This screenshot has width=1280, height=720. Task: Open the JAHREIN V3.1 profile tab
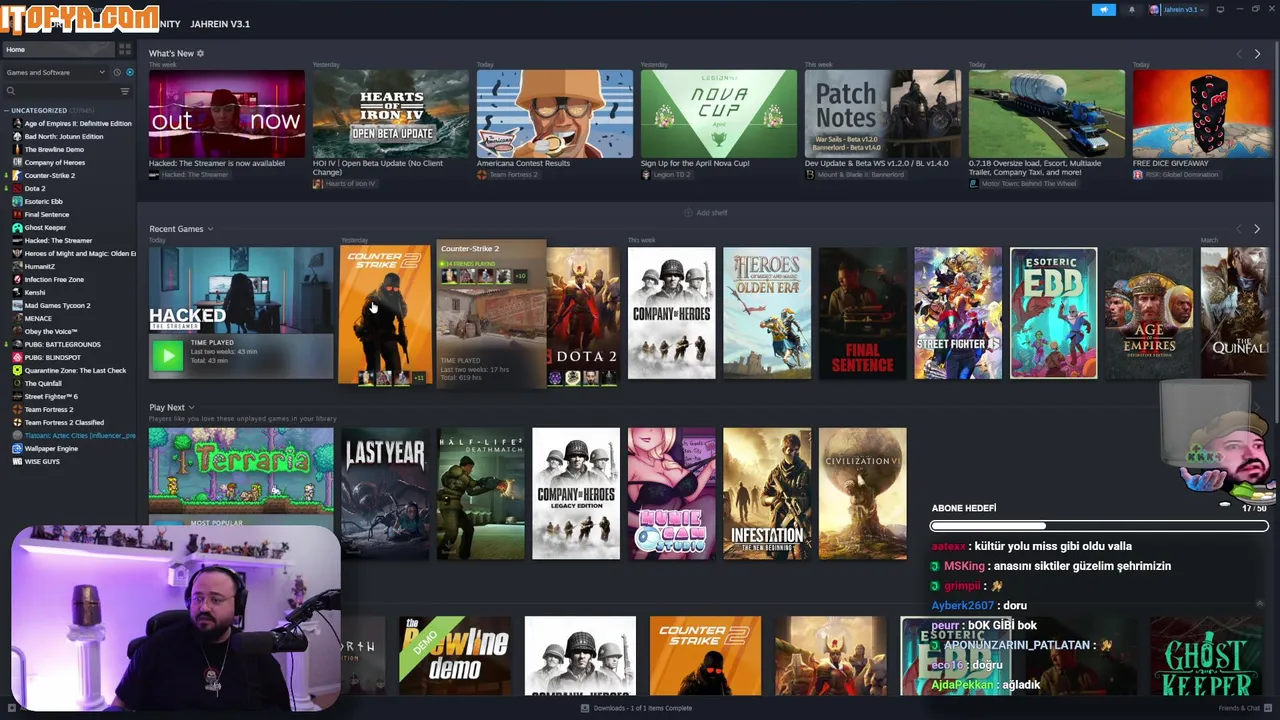point(220,24)
